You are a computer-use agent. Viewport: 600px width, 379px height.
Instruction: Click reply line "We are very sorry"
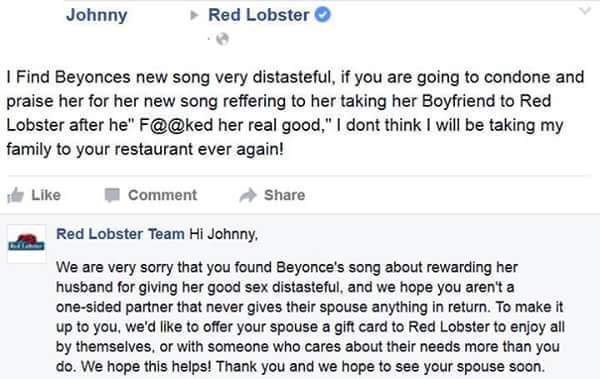click(x=287, y=267)
